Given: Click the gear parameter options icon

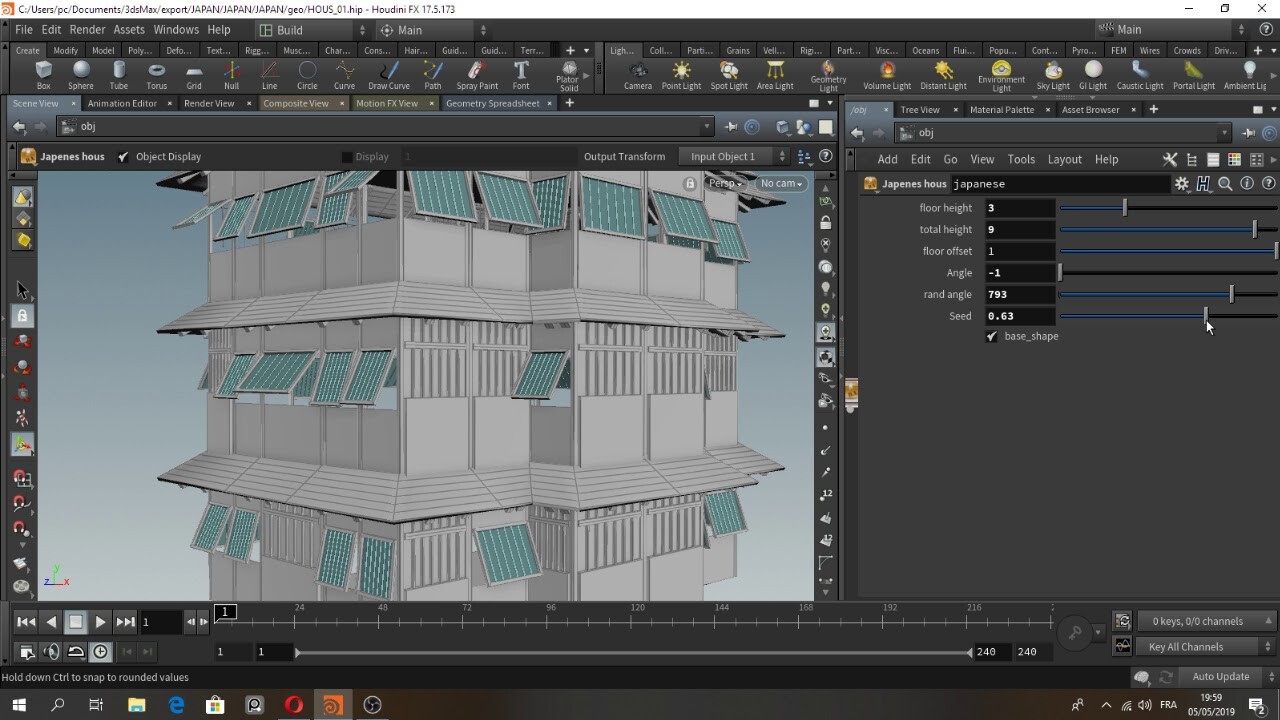Looking at the screenshot, I should [1182, 183].
